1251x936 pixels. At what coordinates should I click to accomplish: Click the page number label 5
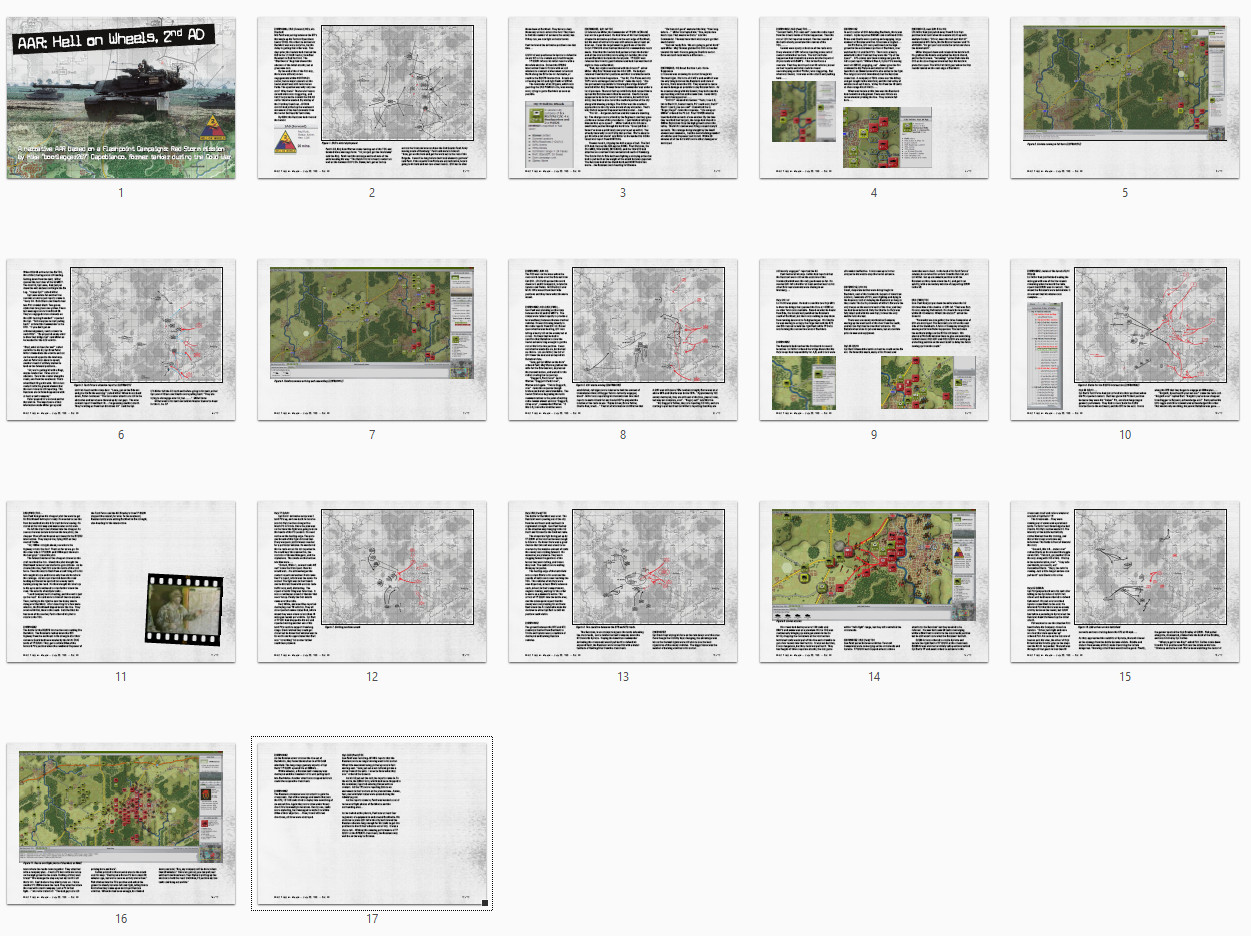pyautogui.click(x=1125, y=193)
